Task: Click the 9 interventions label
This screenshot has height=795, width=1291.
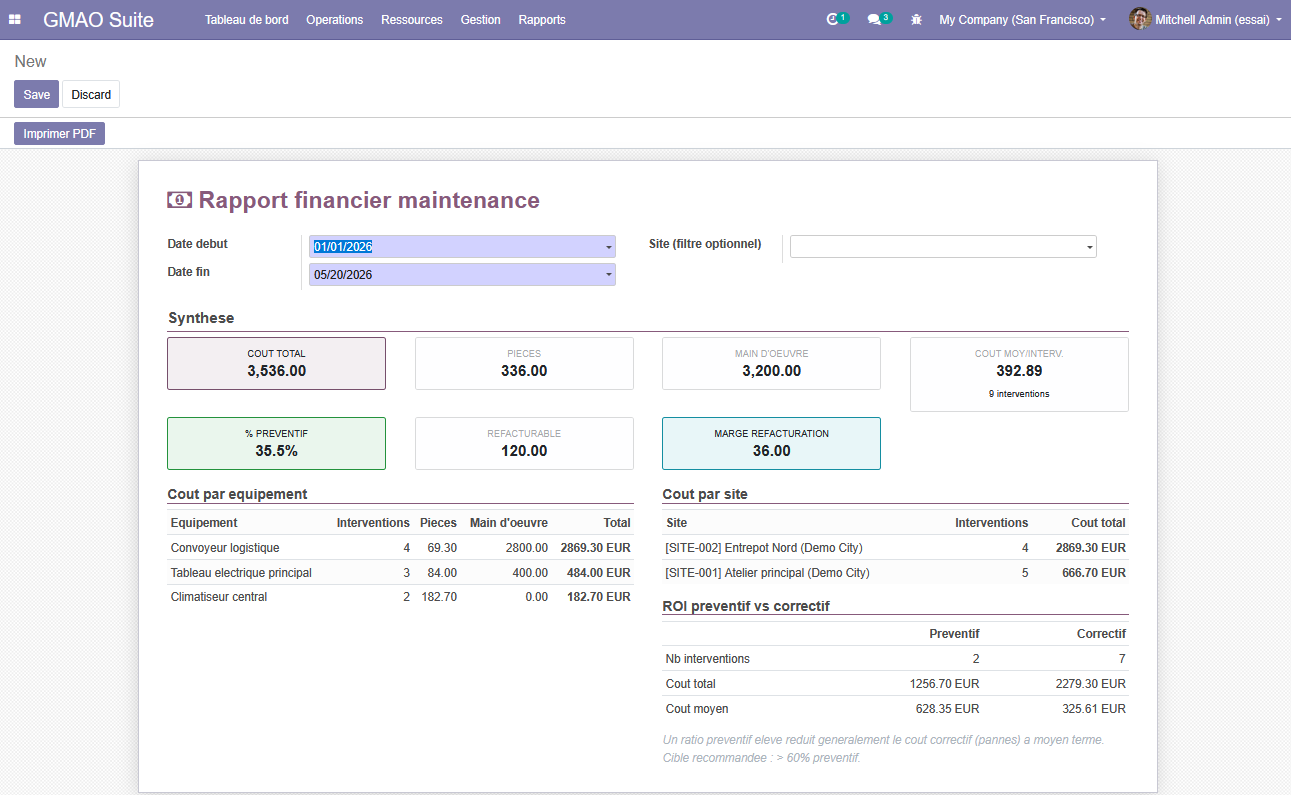Action: (x=1019, y=394)
